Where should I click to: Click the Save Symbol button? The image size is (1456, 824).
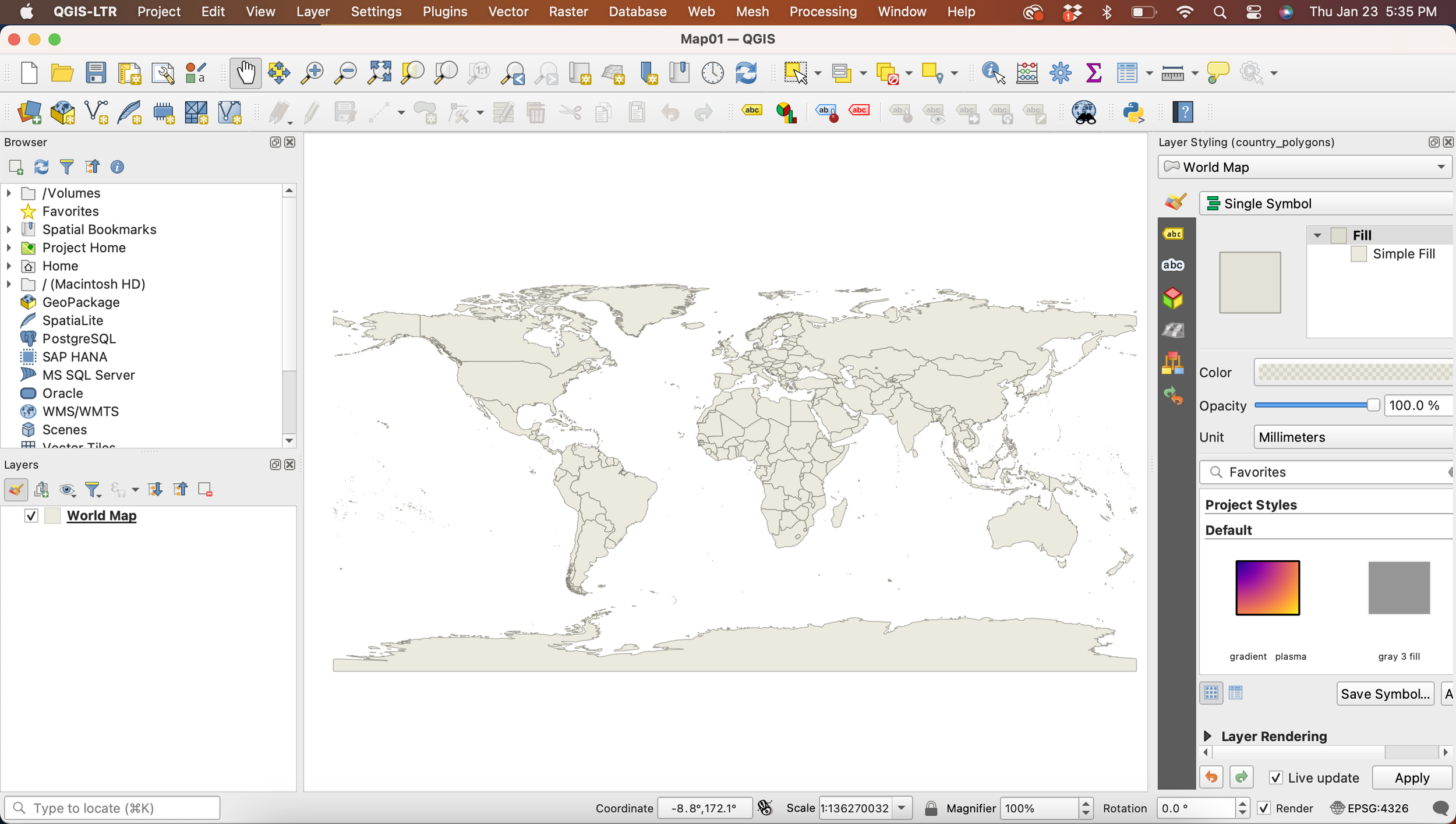1384,693
